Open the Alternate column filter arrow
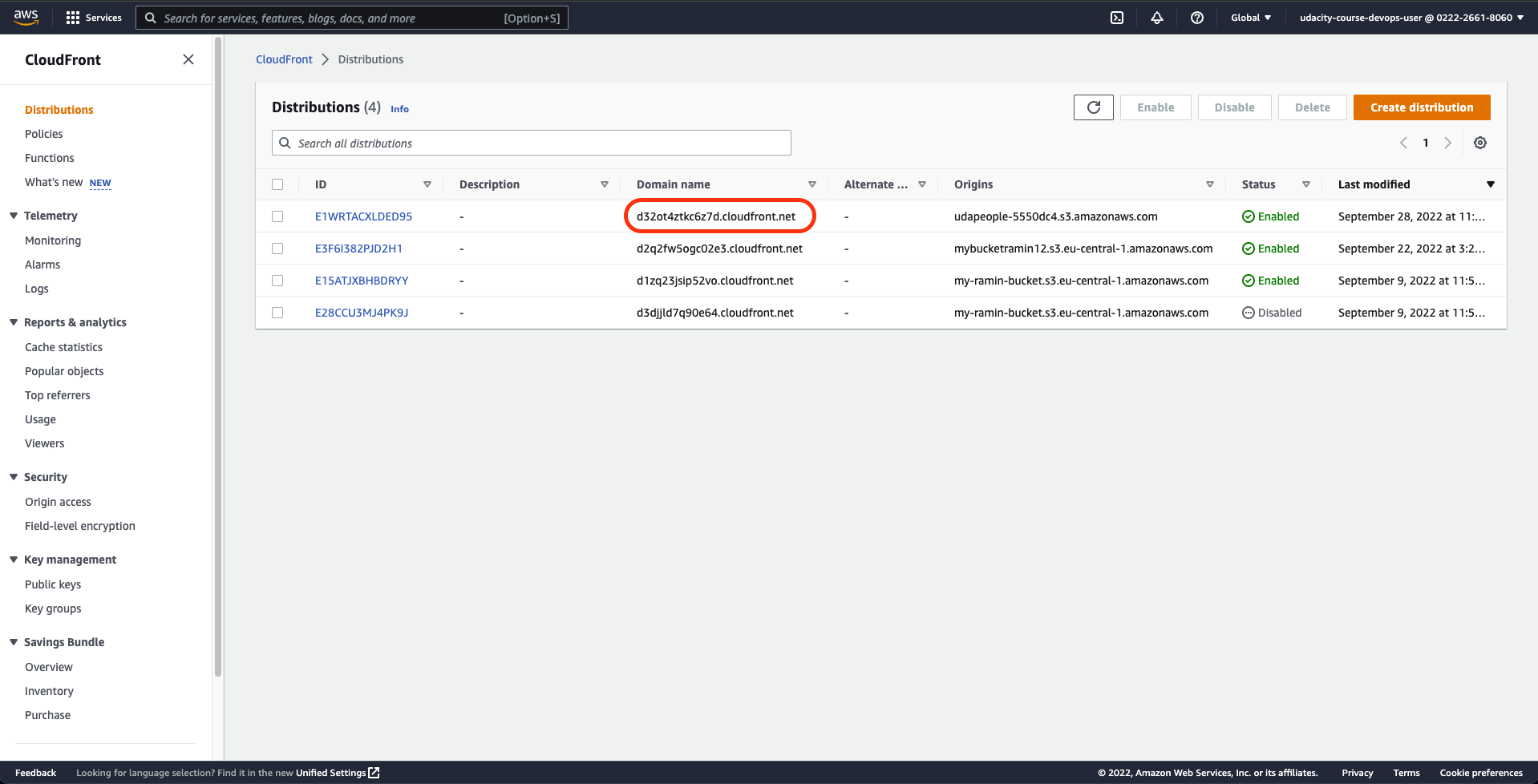The width and height of the screenshot is (1538, 784). (922, 184)
